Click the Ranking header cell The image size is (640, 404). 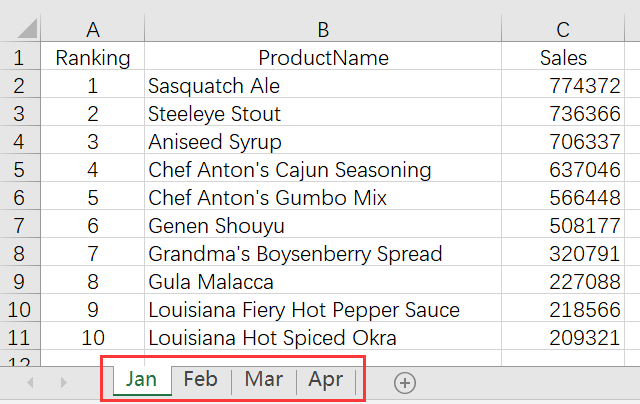pos(93,58)
